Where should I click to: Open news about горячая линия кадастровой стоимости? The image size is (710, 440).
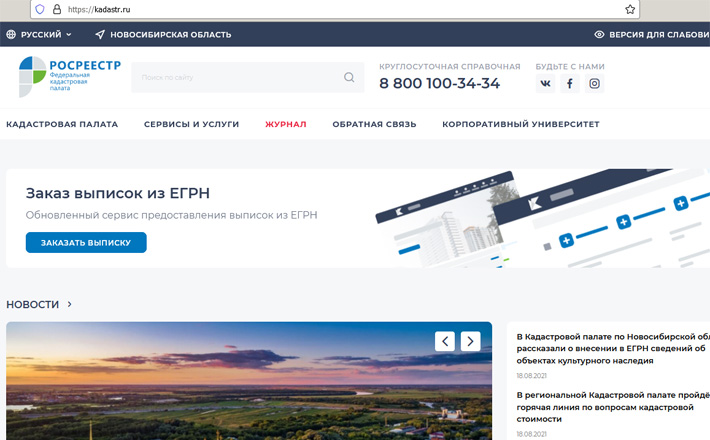(613, 407)
